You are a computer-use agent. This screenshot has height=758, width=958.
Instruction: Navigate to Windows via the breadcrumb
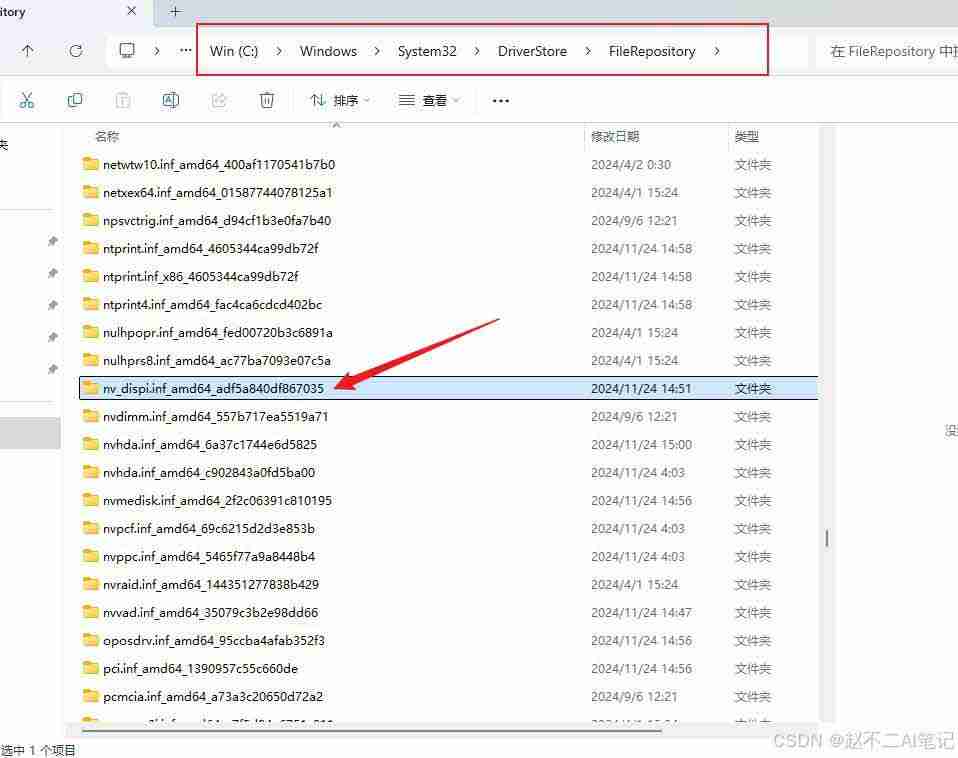click(328, 51)
